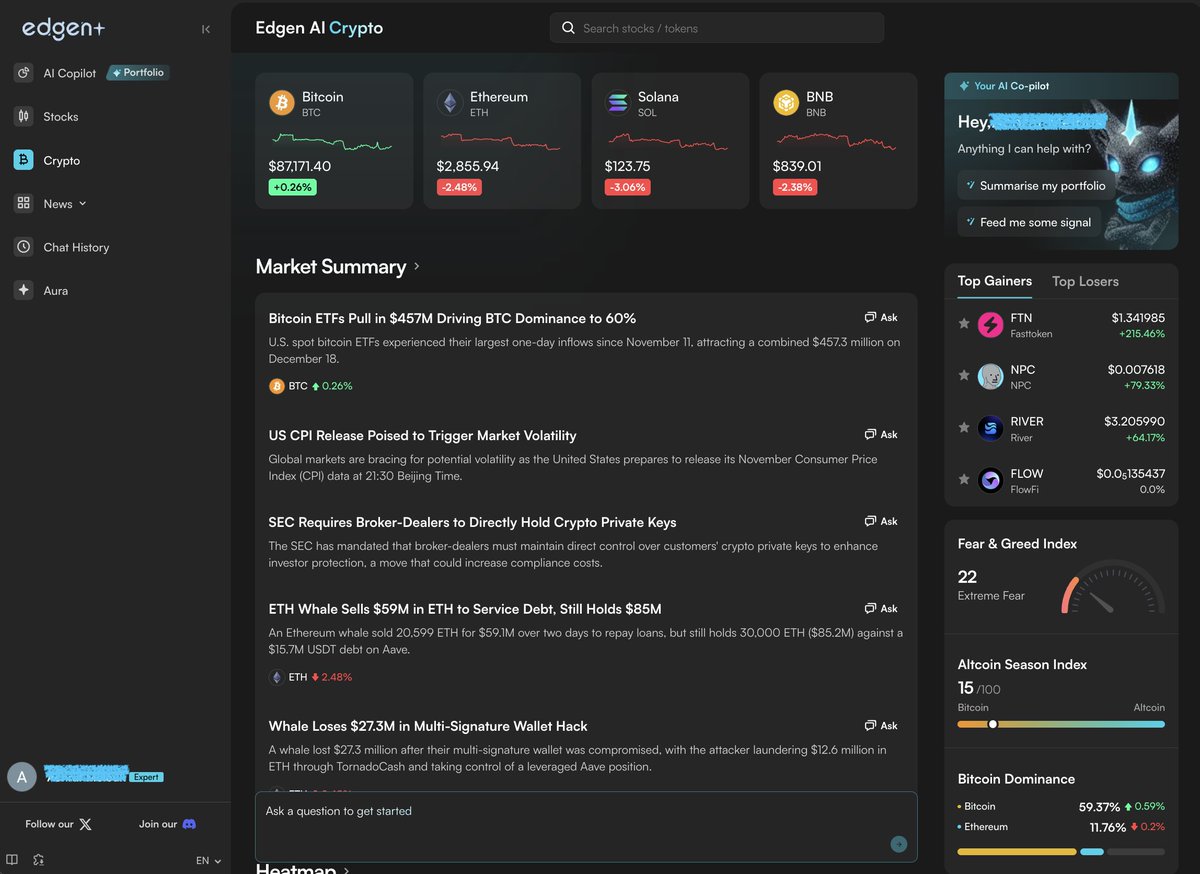Click the Altcoin Season Index slider knob

point(992,724)
